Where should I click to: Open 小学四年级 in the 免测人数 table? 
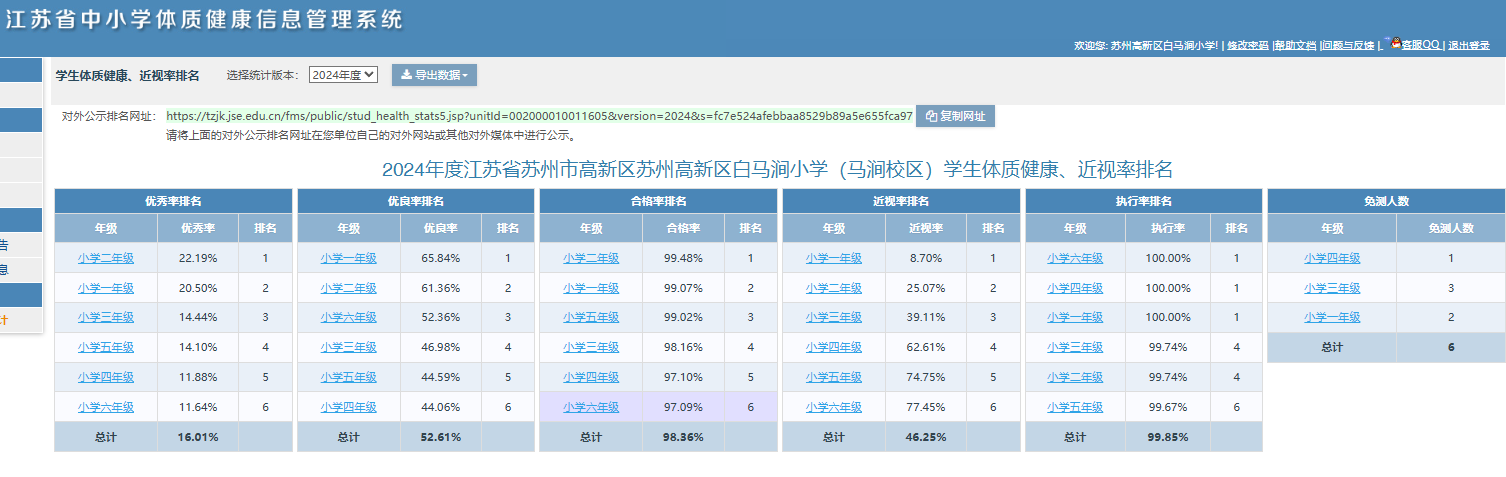click(1332, 258)
